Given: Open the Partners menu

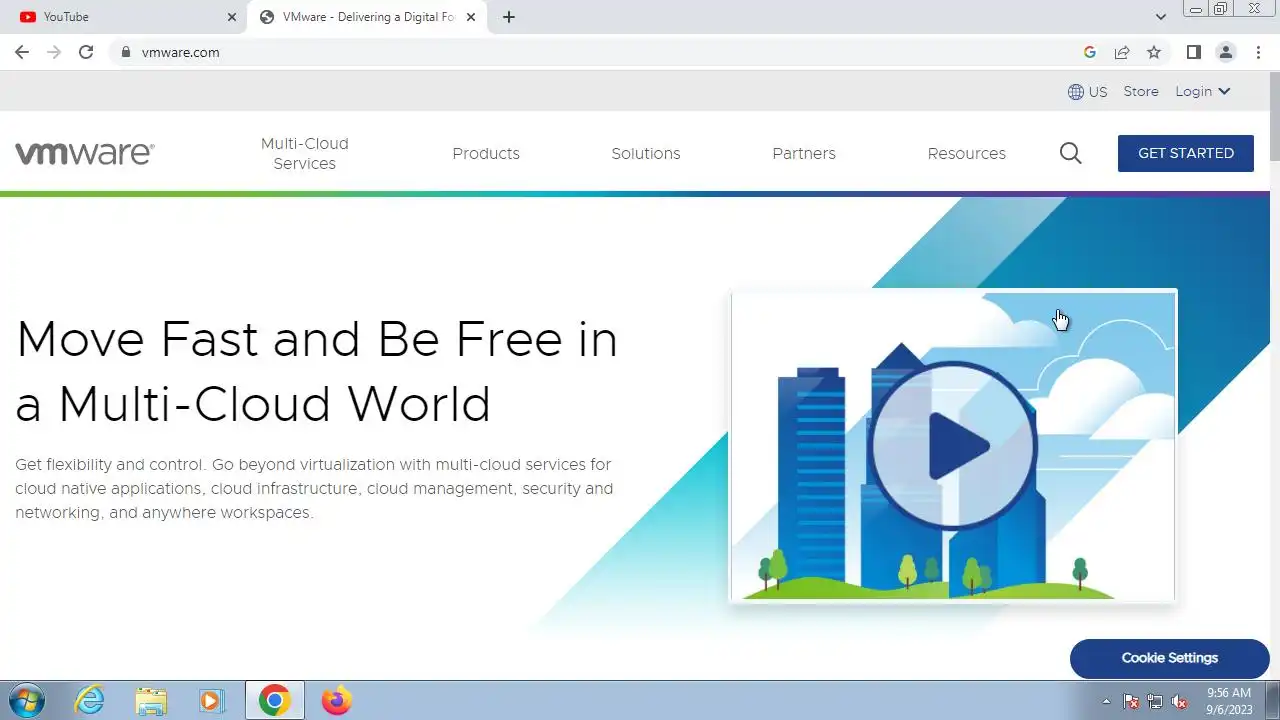Looking at the screenshot, I should point(804,153).
